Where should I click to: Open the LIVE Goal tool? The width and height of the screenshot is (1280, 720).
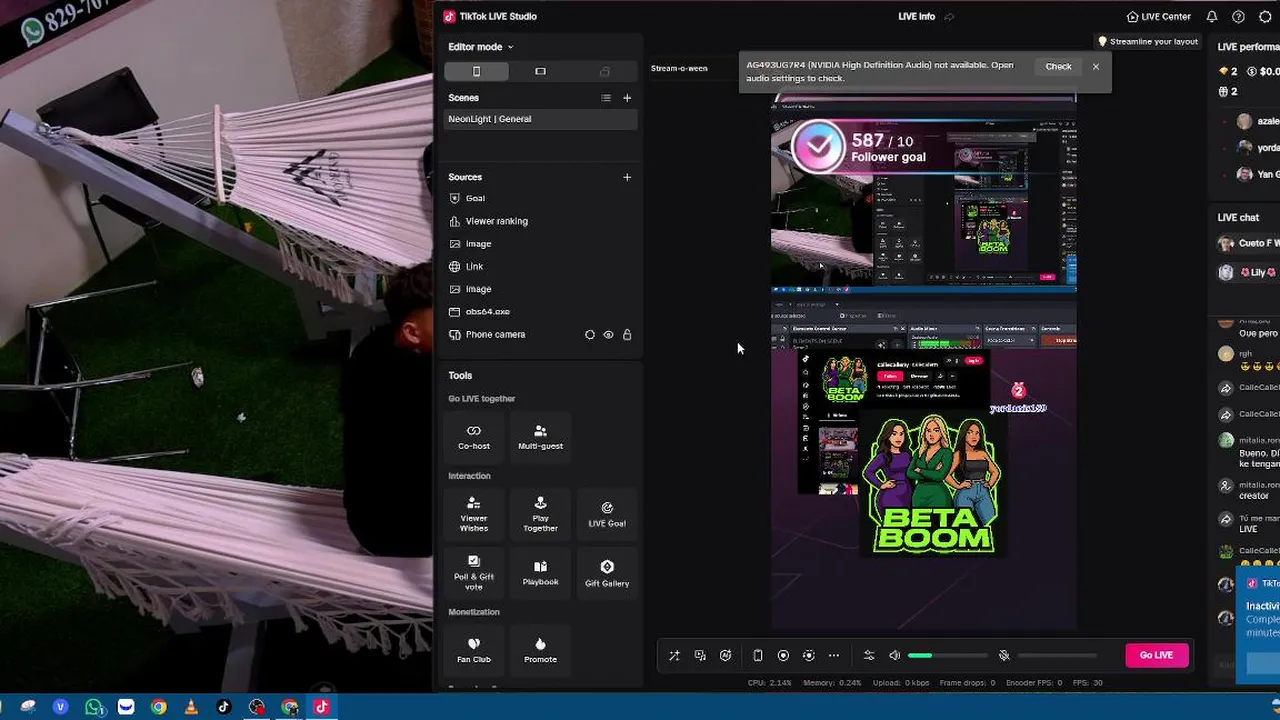point(607,515)
